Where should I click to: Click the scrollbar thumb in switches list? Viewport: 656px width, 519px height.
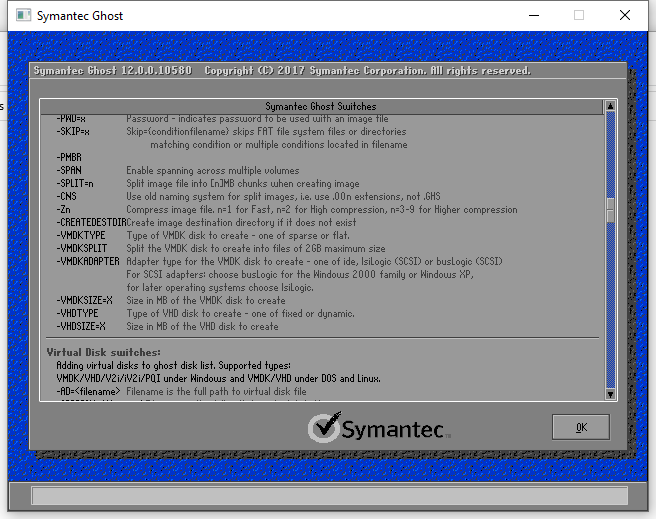[x=610, y=210]
